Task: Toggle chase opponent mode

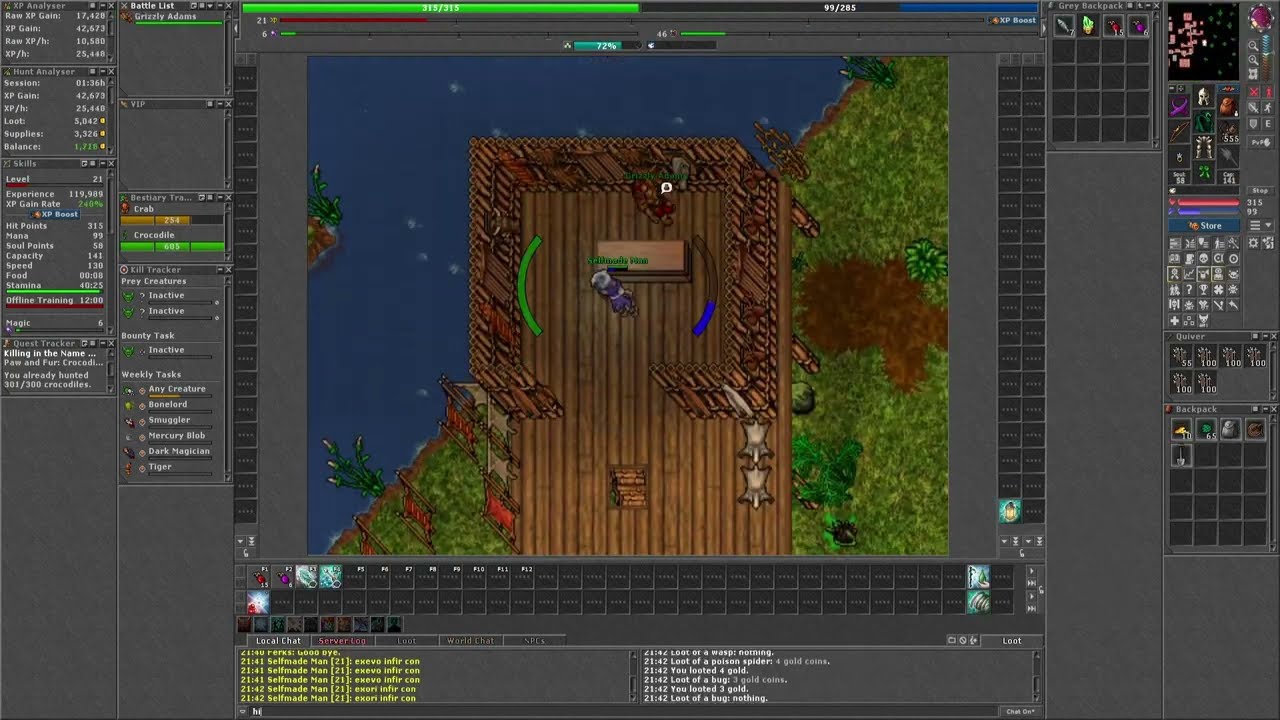Action: [x=1269, y=108]
